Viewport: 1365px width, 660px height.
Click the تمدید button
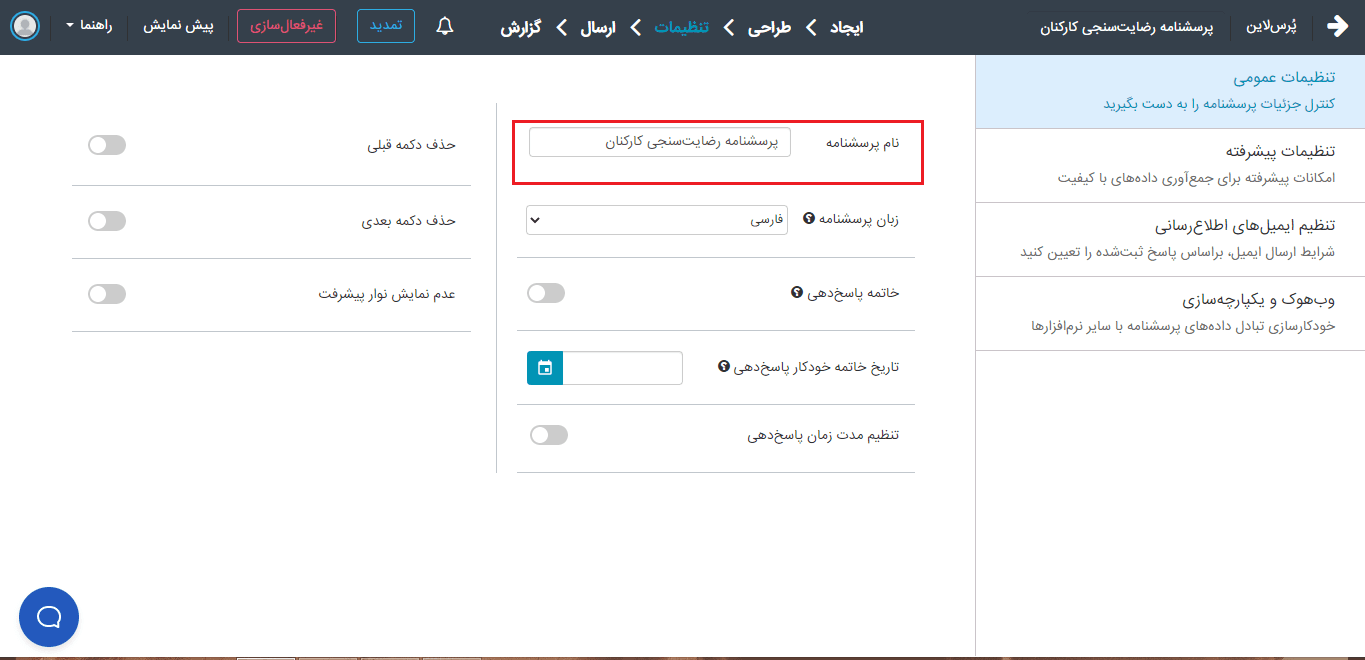[386, 26]
